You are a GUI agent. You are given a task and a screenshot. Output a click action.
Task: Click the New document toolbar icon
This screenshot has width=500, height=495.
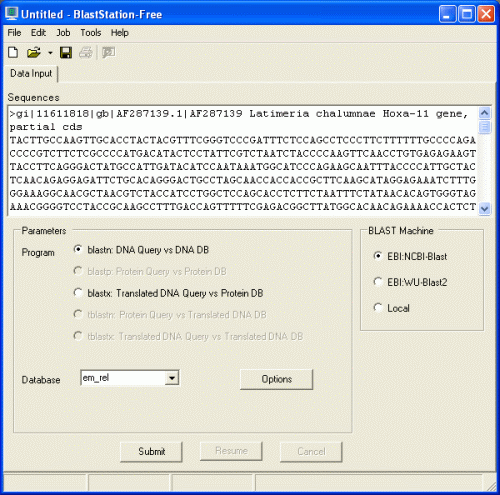point(13,53)
